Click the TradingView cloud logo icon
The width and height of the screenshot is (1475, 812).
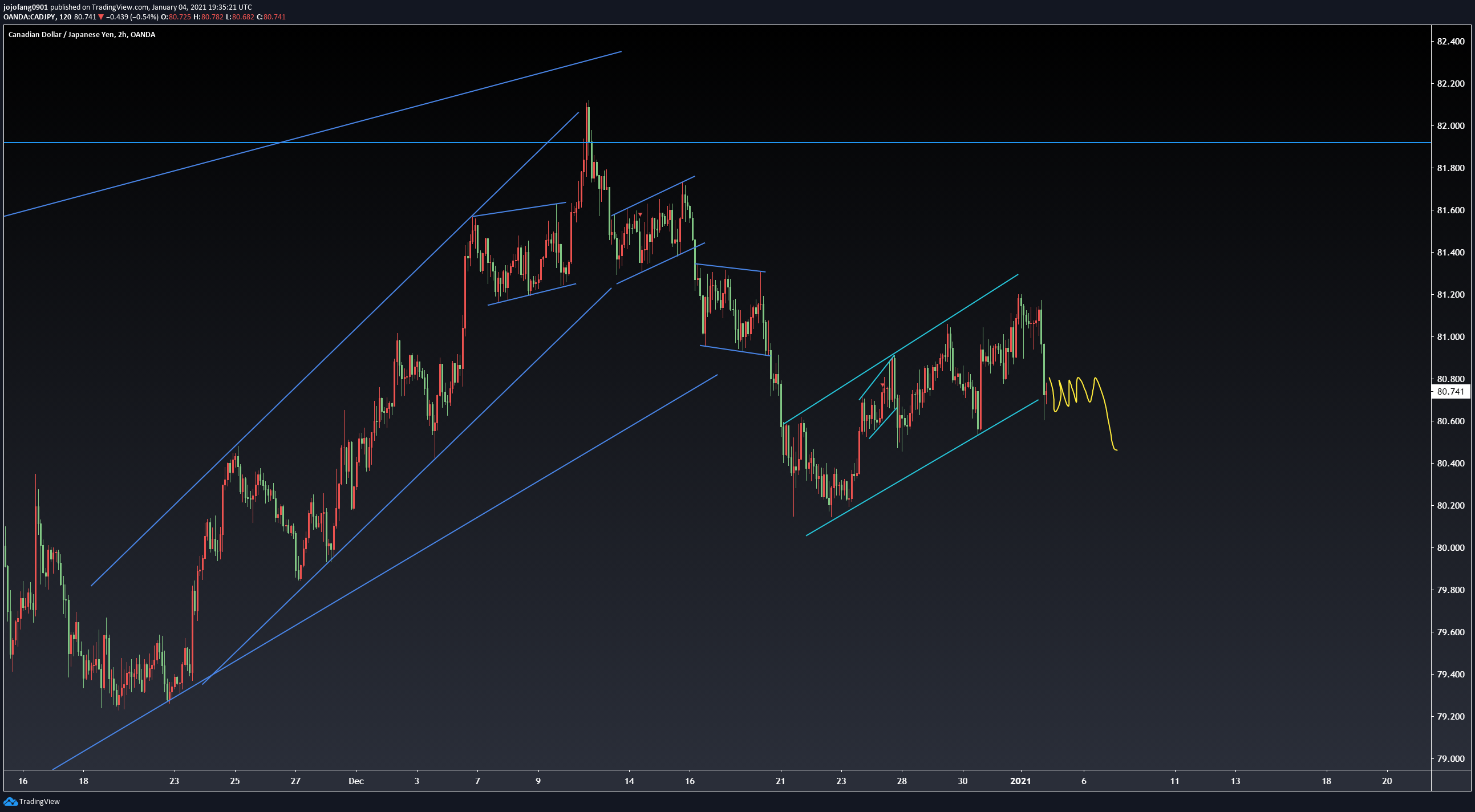coord(10,801)
